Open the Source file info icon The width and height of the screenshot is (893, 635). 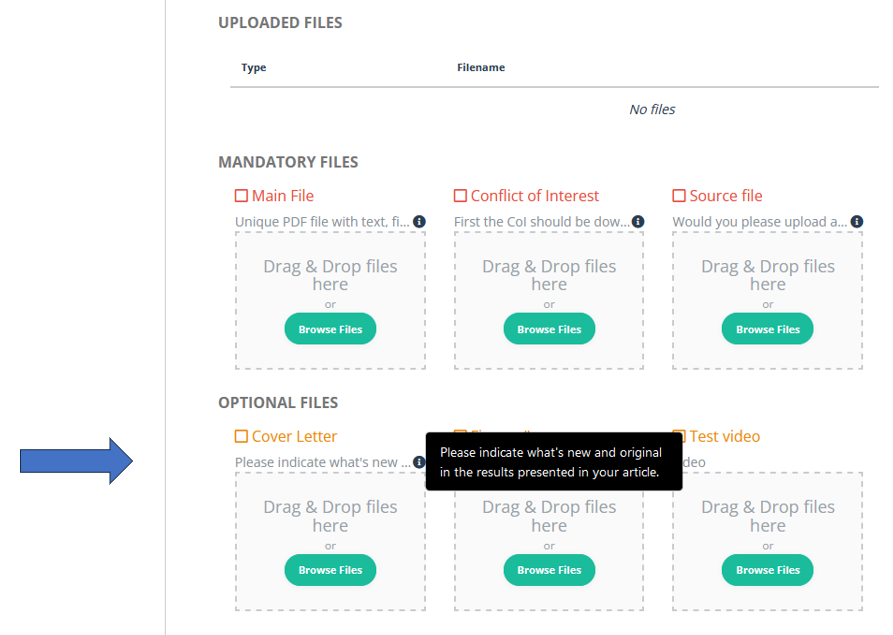(x=857, y=222)
